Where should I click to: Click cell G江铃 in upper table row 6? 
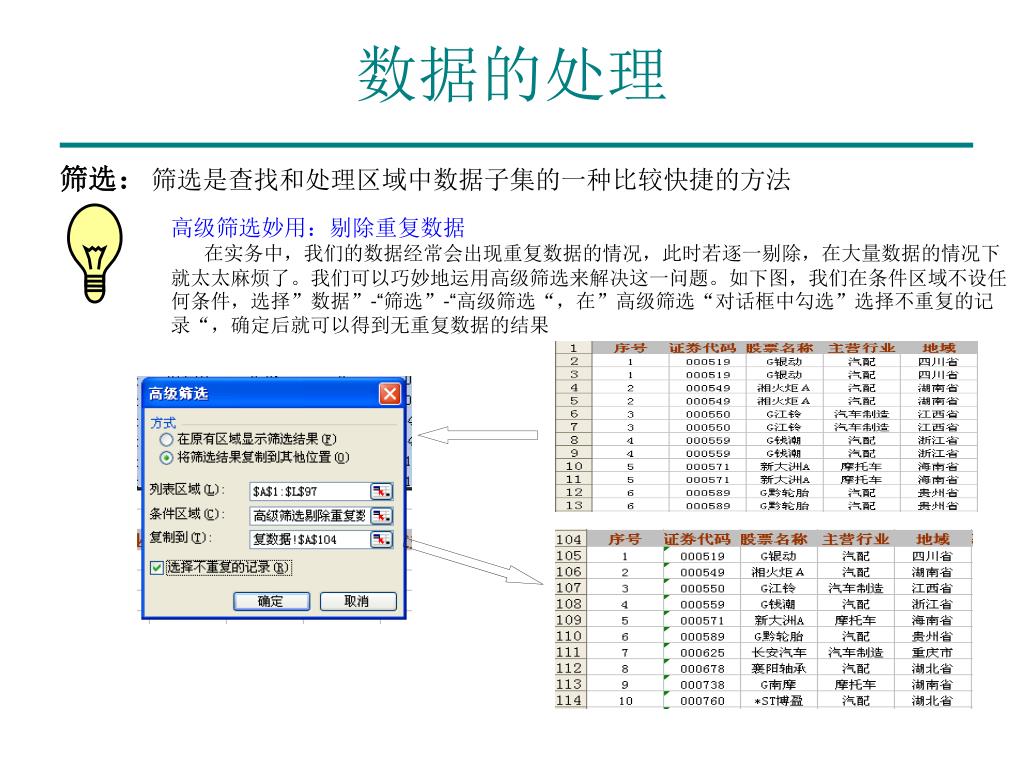click(x=784, y=414)
